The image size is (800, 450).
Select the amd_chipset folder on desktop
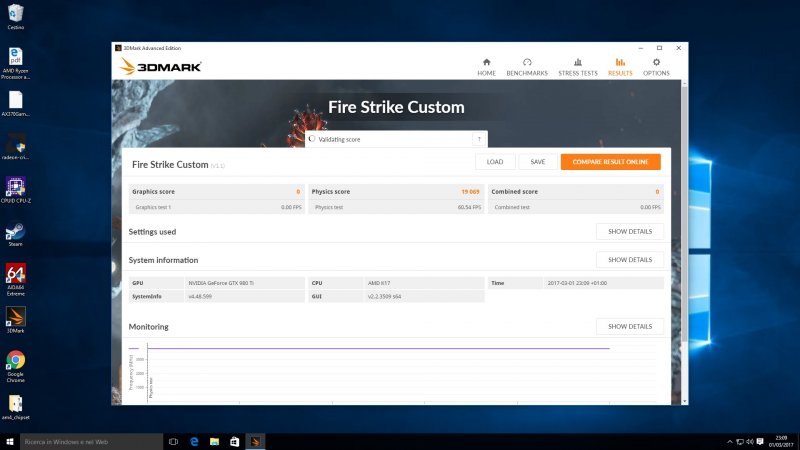click(x=15, y=407)
